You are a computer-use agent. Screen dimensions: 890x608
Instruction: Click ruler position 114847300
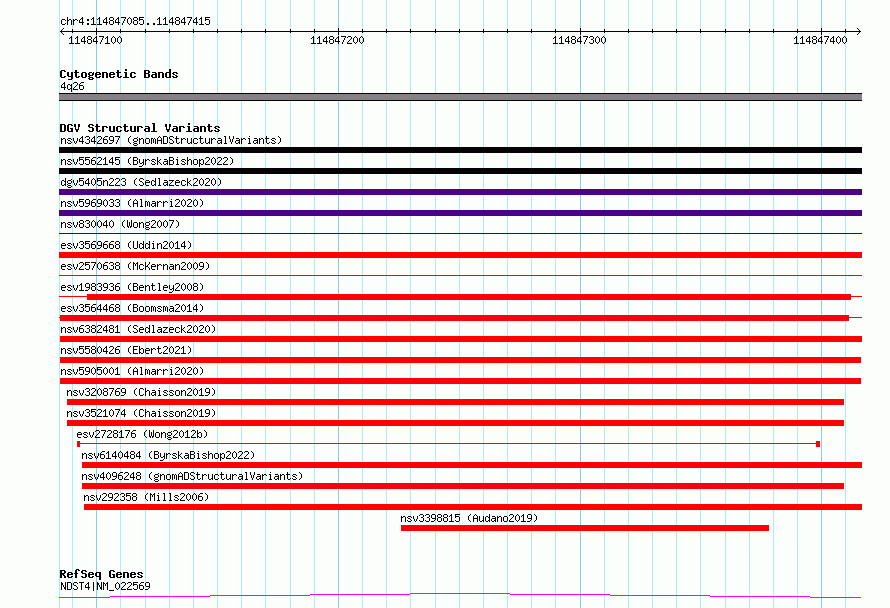[x=579, y=40]
